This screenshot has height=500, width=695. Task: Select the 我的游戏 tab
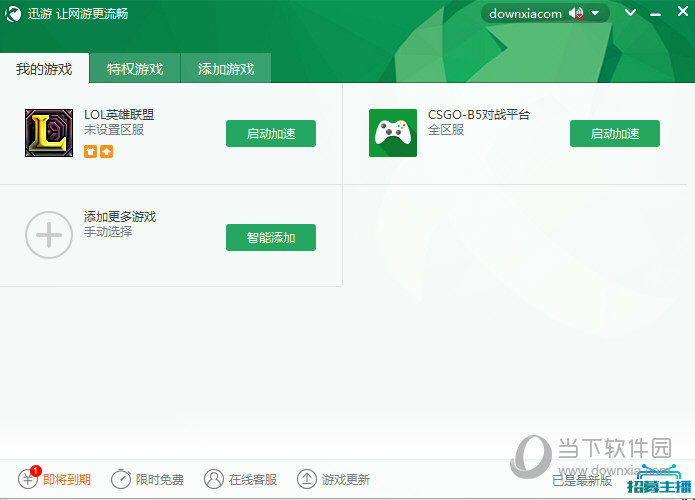(44, 69)
